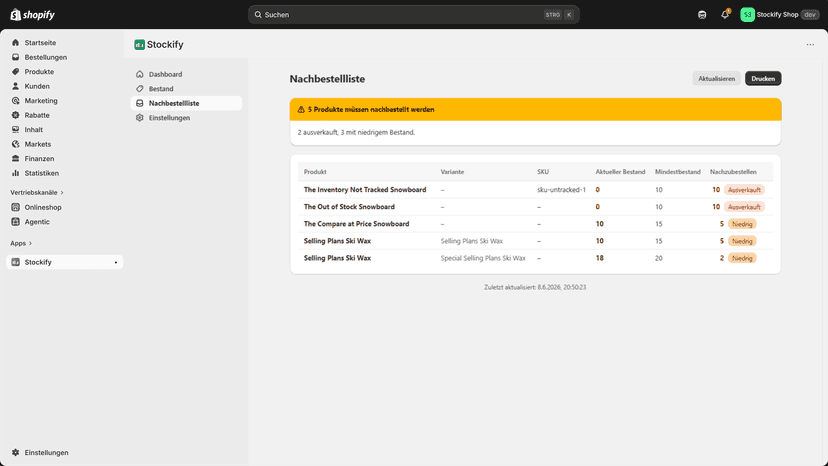828x466 pixels.
Task: Click the Aktueller Bestand column header
Action: pos(620,172)
